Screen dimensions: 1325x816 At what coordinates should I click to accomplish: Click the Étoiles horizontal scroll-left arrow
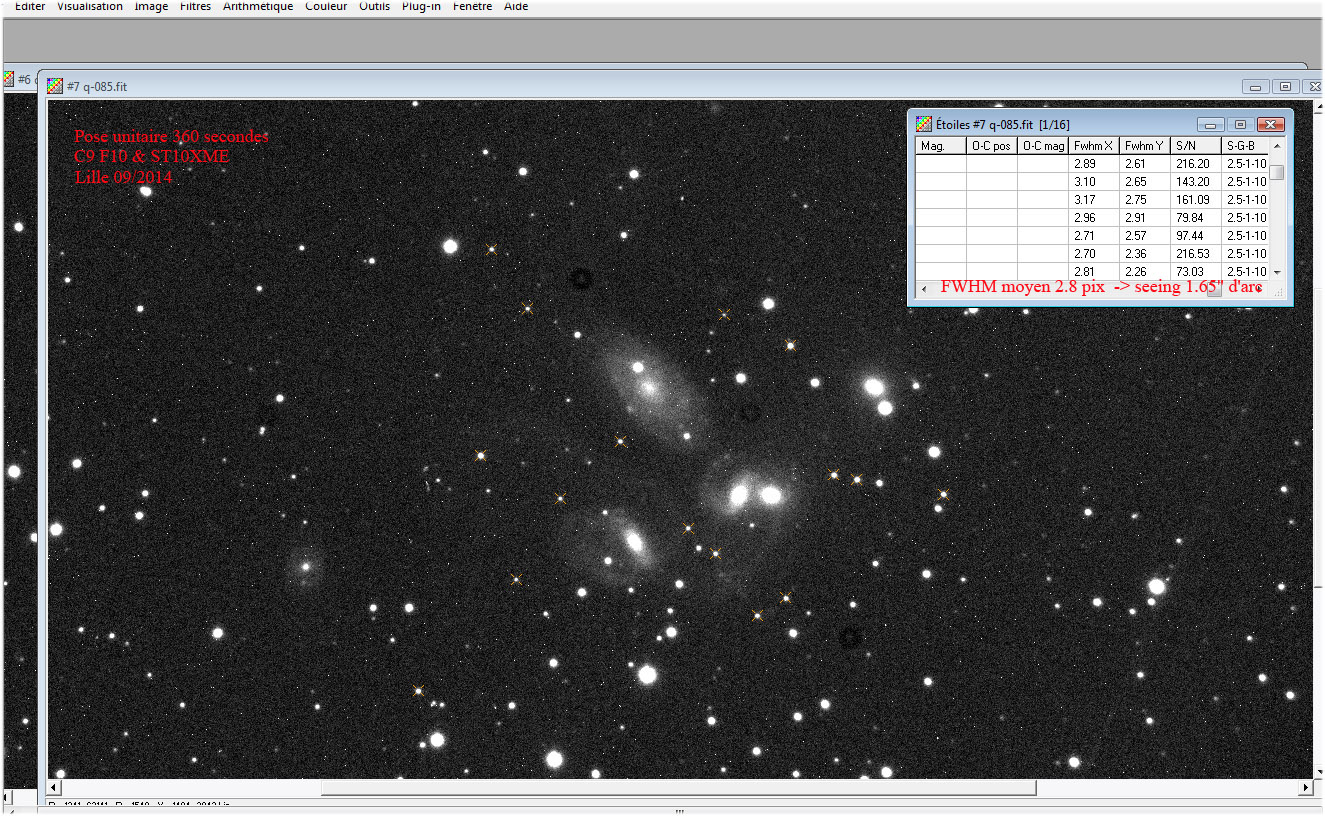(923, 288)
